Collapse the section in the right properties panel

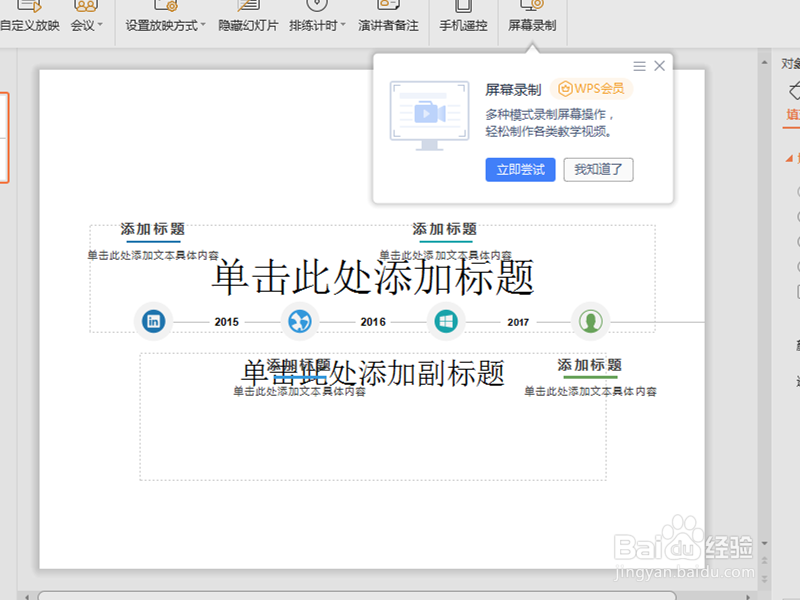787,158
